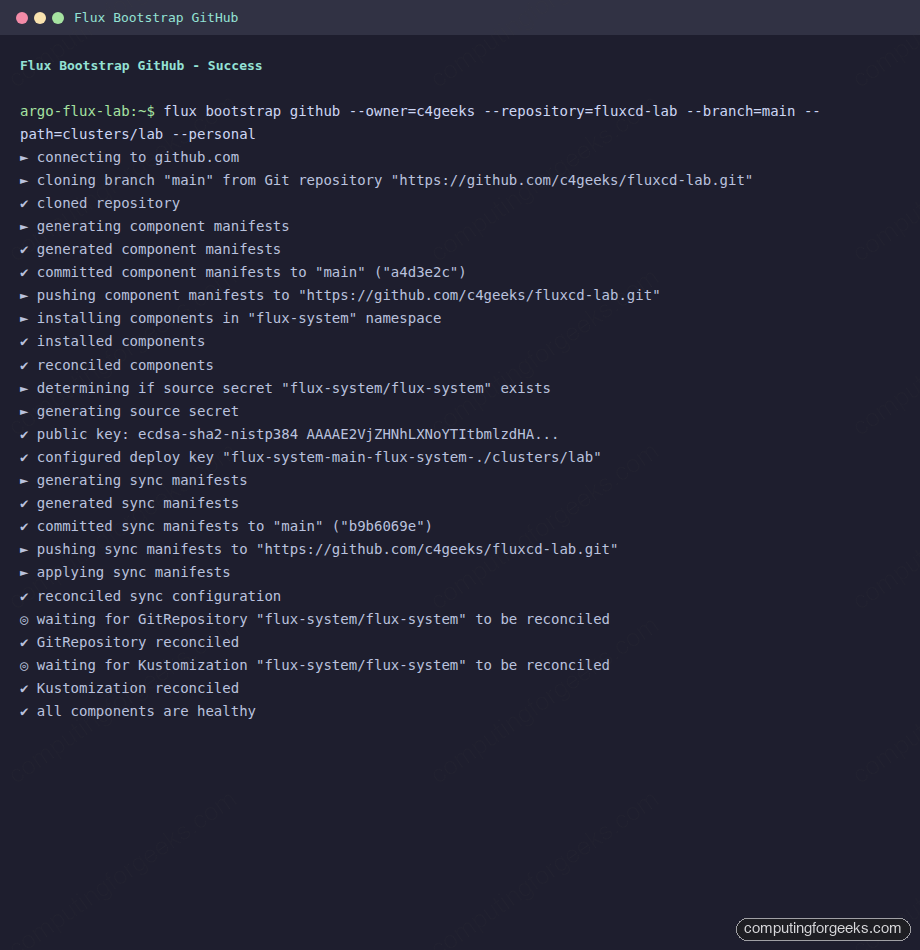Click the checkmark before 'all components are healthy'
Viewport: 920px width, 950px height.
point(24,712)
